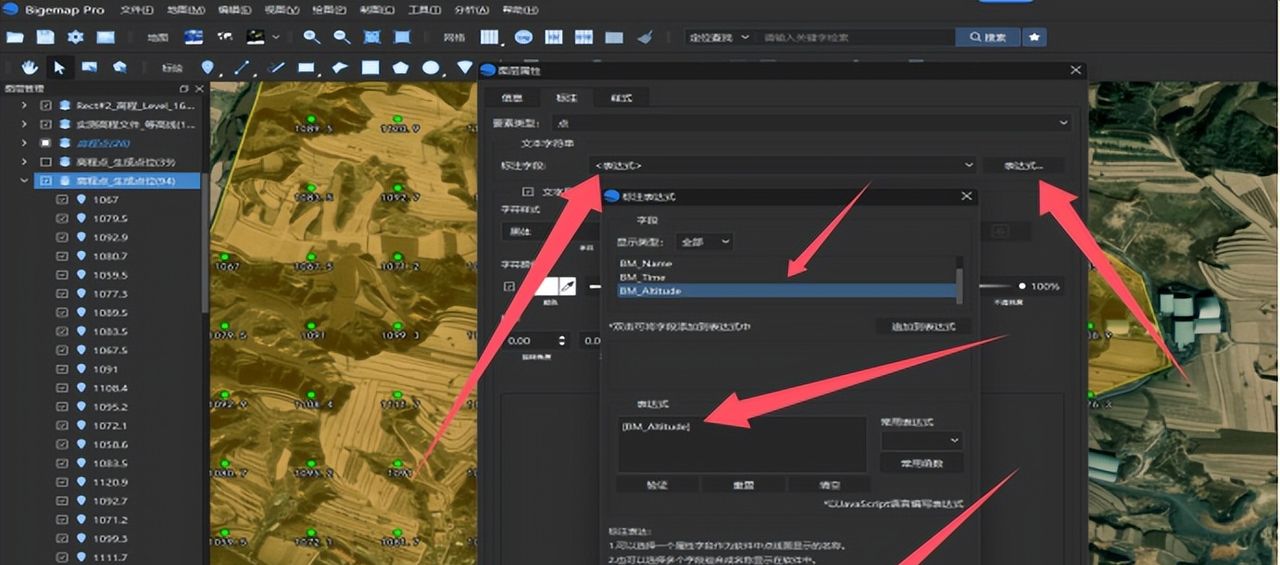Open the settings gear icon

point(75,37)
